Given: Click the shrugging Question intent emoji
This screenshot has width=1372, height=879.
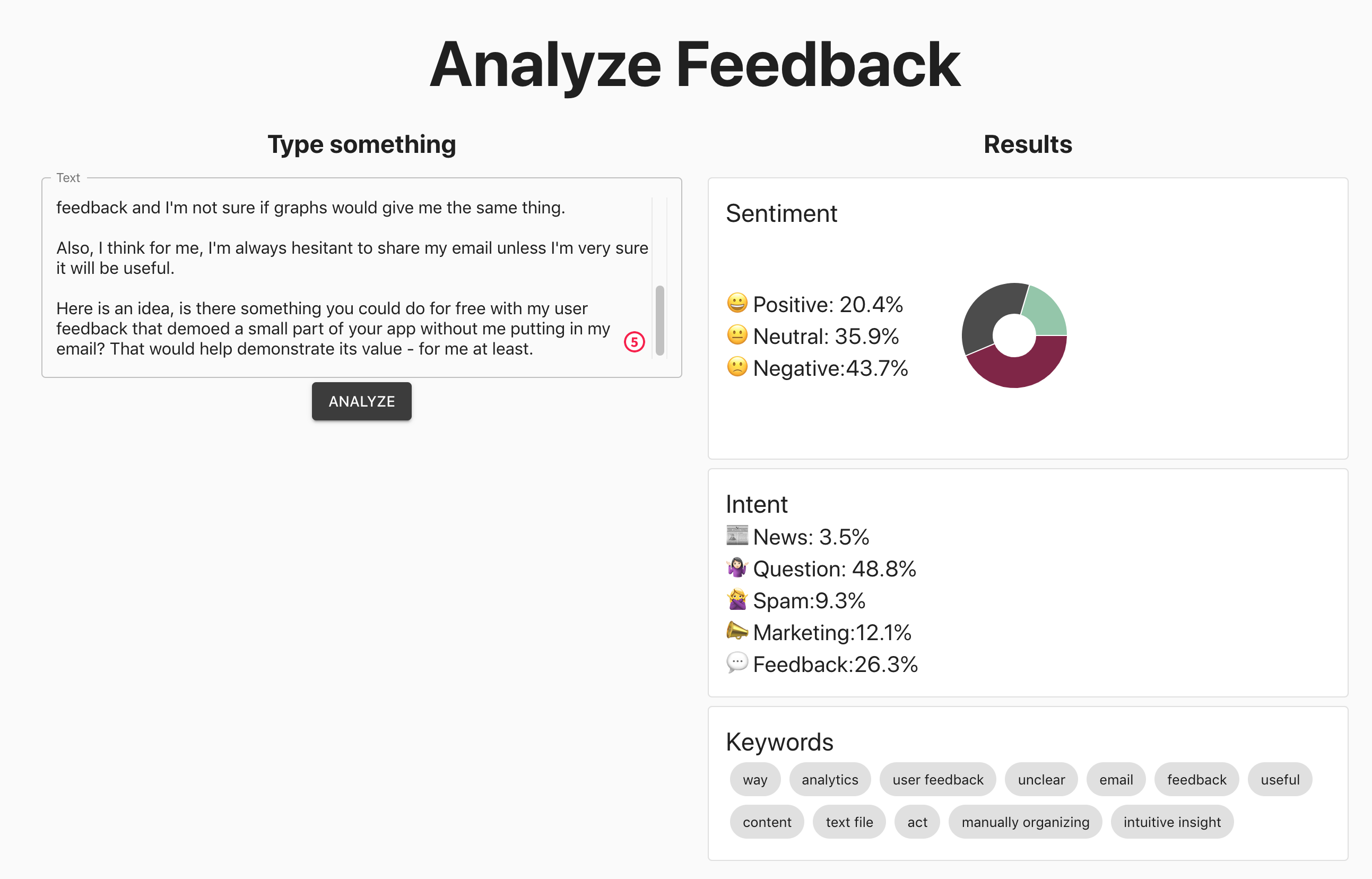Looking at the screenshot, I should [x=736, y=567].
